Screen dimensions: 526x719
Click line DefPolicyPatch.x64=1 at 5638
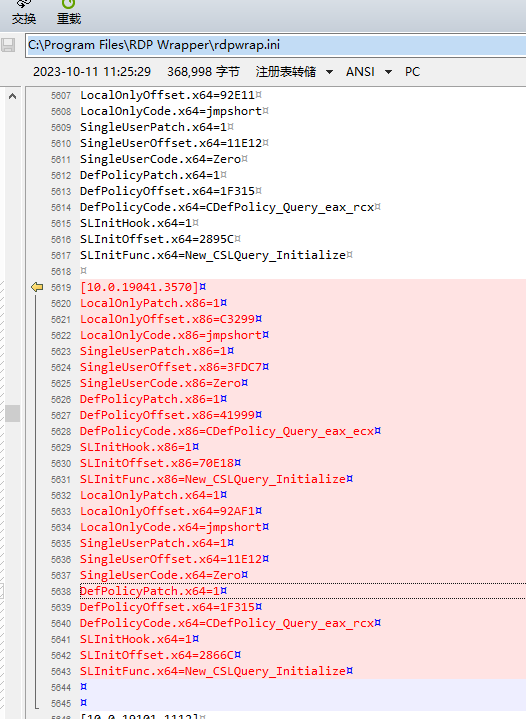(x=150, y=591)
